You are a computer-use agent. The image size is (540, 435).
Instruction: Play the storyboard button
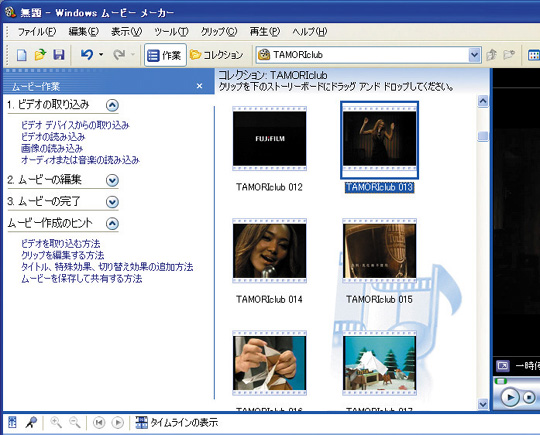117,423
